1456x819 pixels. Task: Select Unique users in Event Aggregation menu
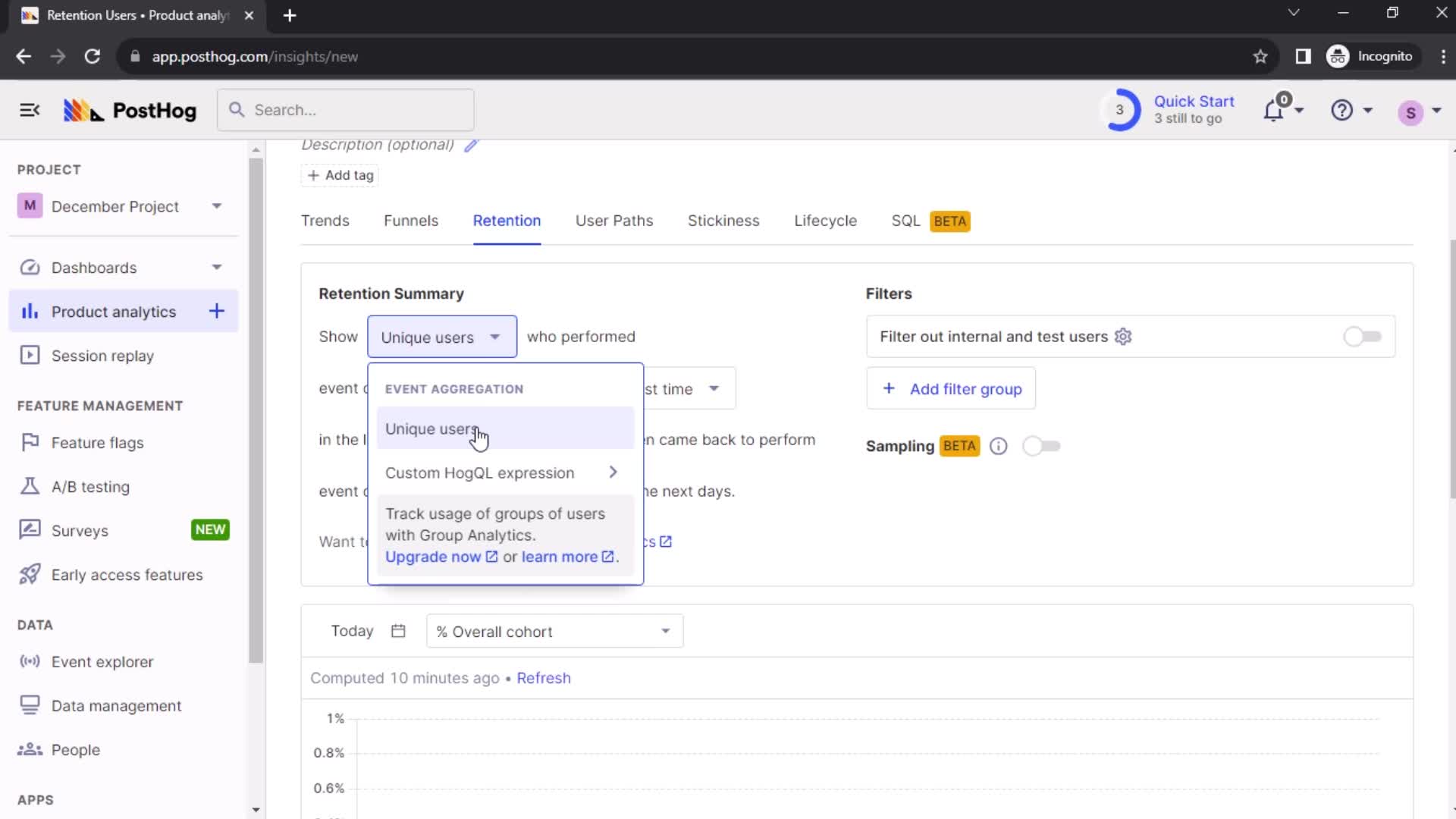coord(504,429)
